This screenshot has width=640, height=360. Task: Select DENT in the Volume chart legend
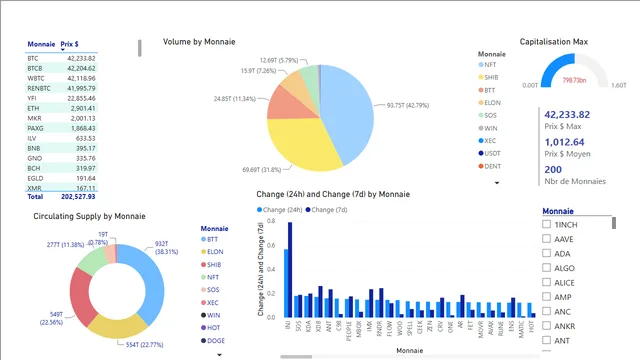pyautogui.click(x=490, y=166)
